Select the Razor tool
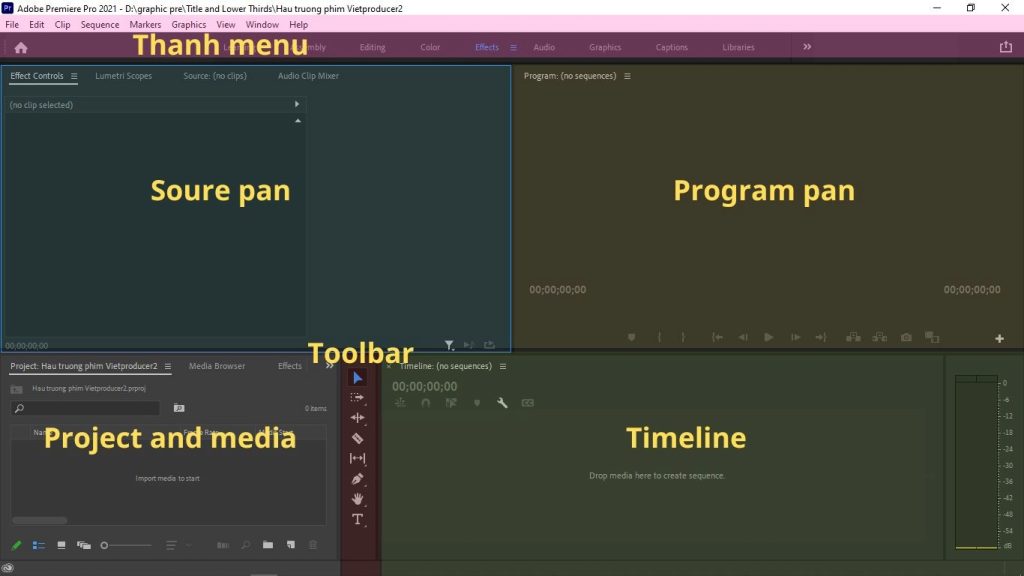Screen dimensions: 1024x576 tap(358, 438)
